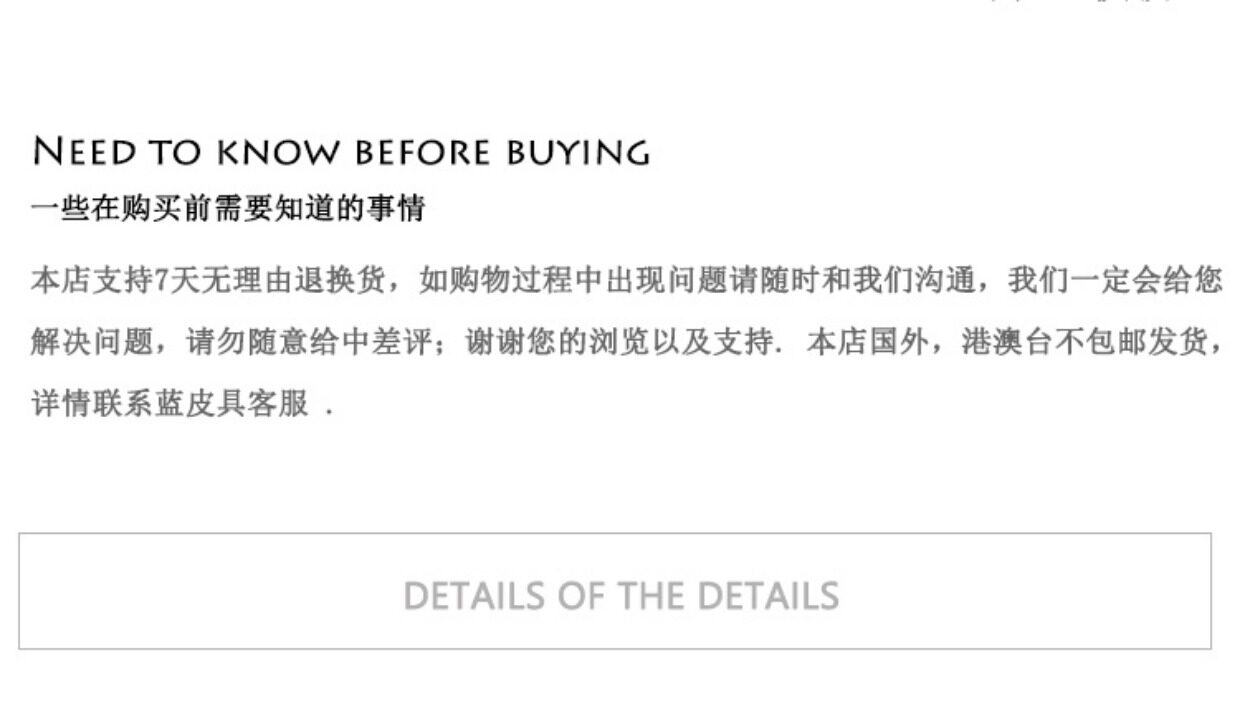Click the "NEED TO KNOW BEFORE BUYING" heading
Viewport: 1240px width, 706px height.
point(341,153)
